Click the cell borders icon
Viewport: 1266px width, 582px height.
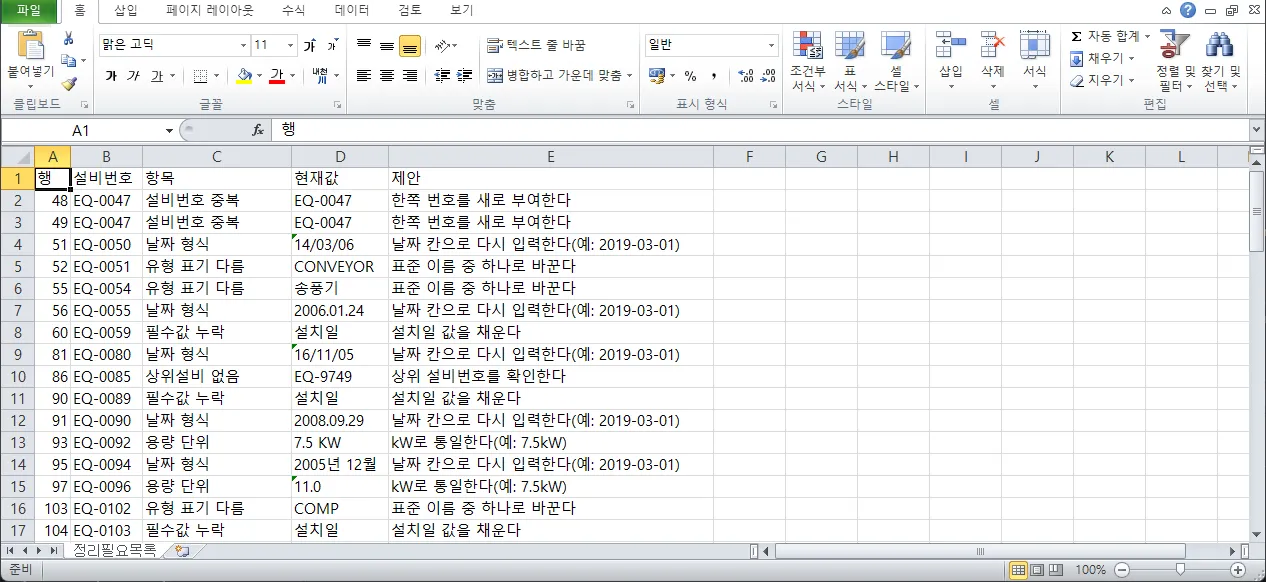click(x=200, y=76)
